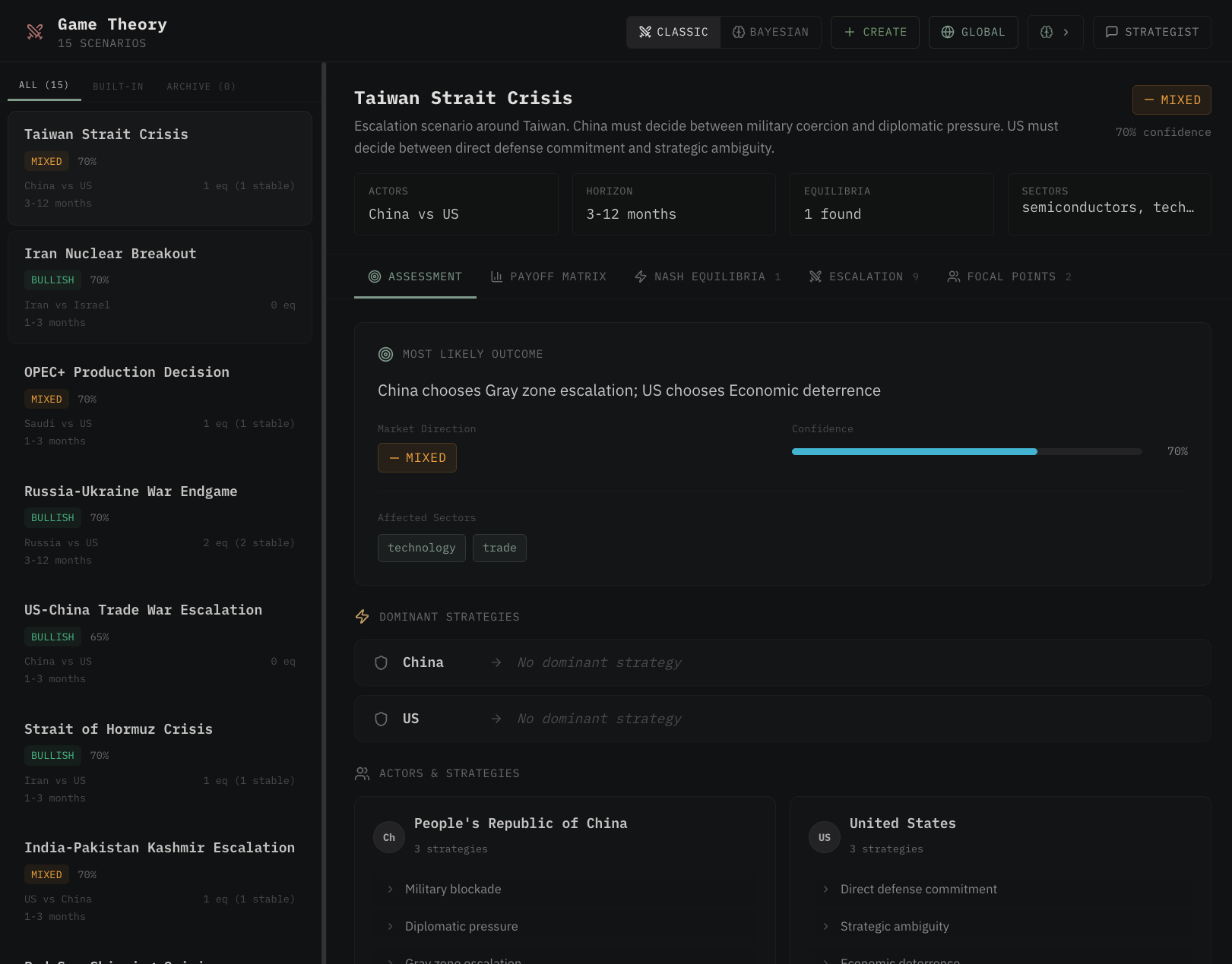Image resolution: width=1232 pixels, height=964 pixels.
Task: Click the shield icon in US row
Action: 382,719
